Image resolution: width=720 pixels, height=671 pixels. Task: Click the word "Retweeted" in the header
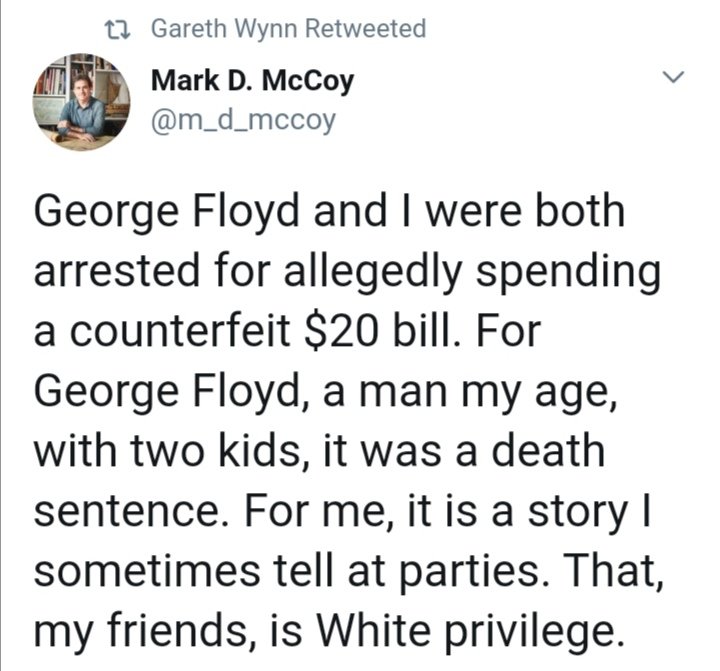click(364, 29)
